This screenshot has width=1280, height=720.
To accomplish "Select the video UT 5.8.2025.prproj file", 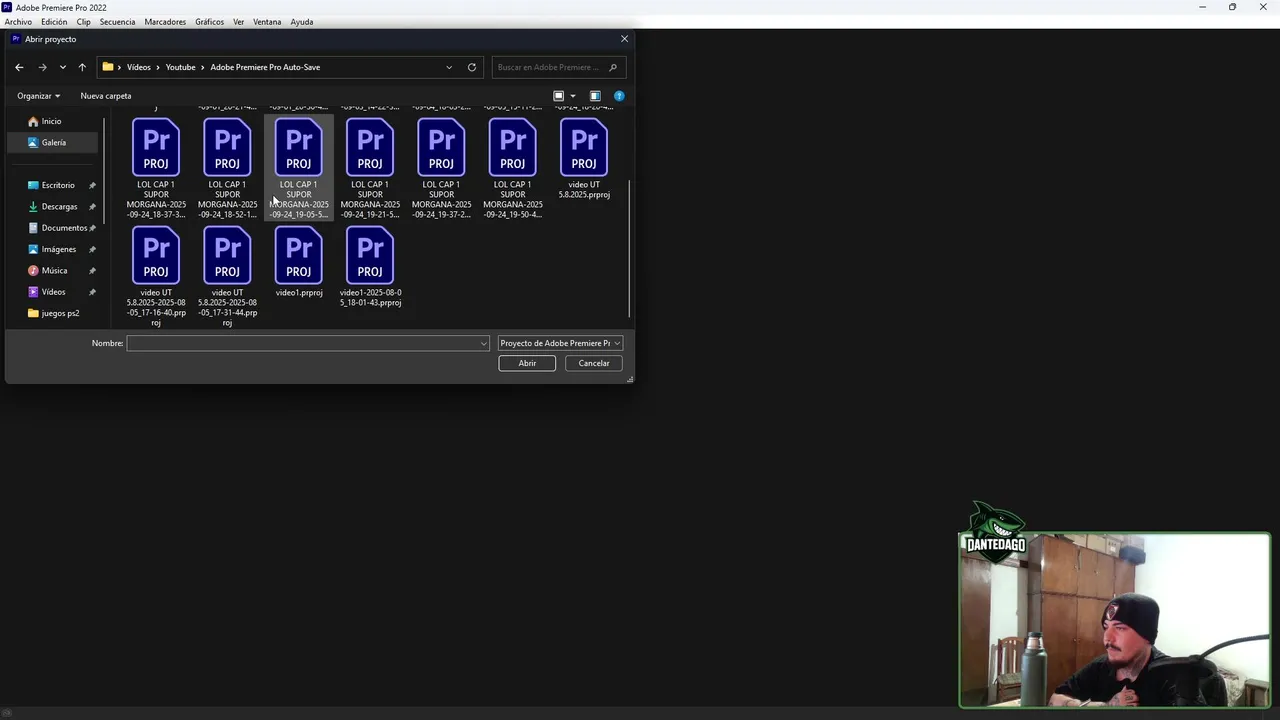I will (584, 158).
